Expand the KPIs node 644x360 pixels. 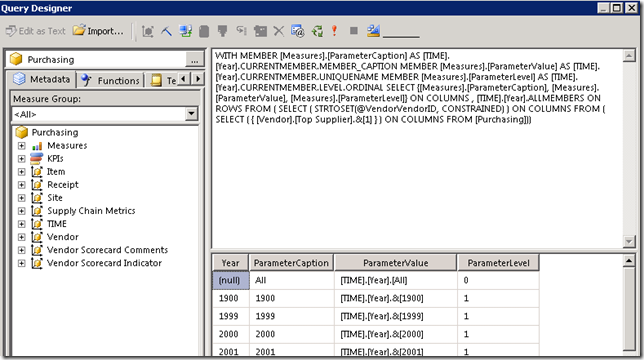(21, 159)
